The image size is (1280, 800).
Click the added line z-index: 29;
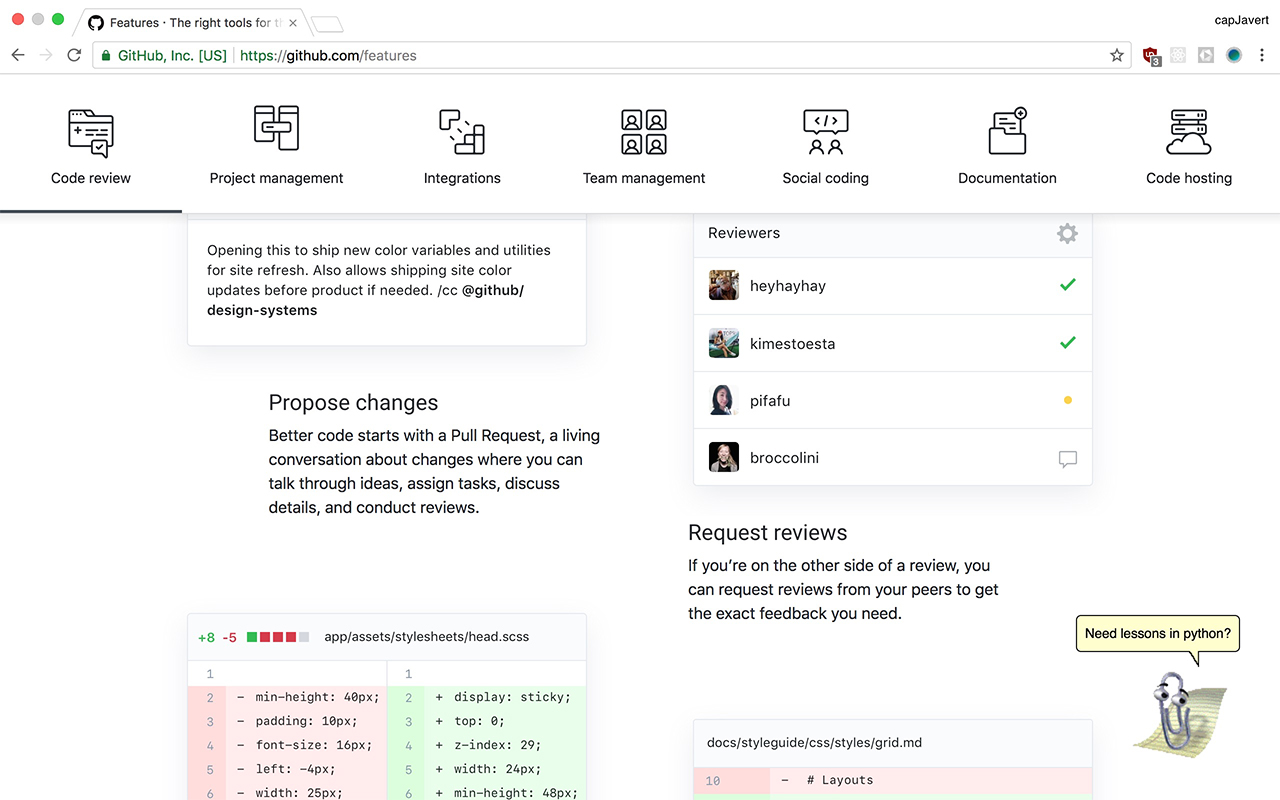click(487, 745)
